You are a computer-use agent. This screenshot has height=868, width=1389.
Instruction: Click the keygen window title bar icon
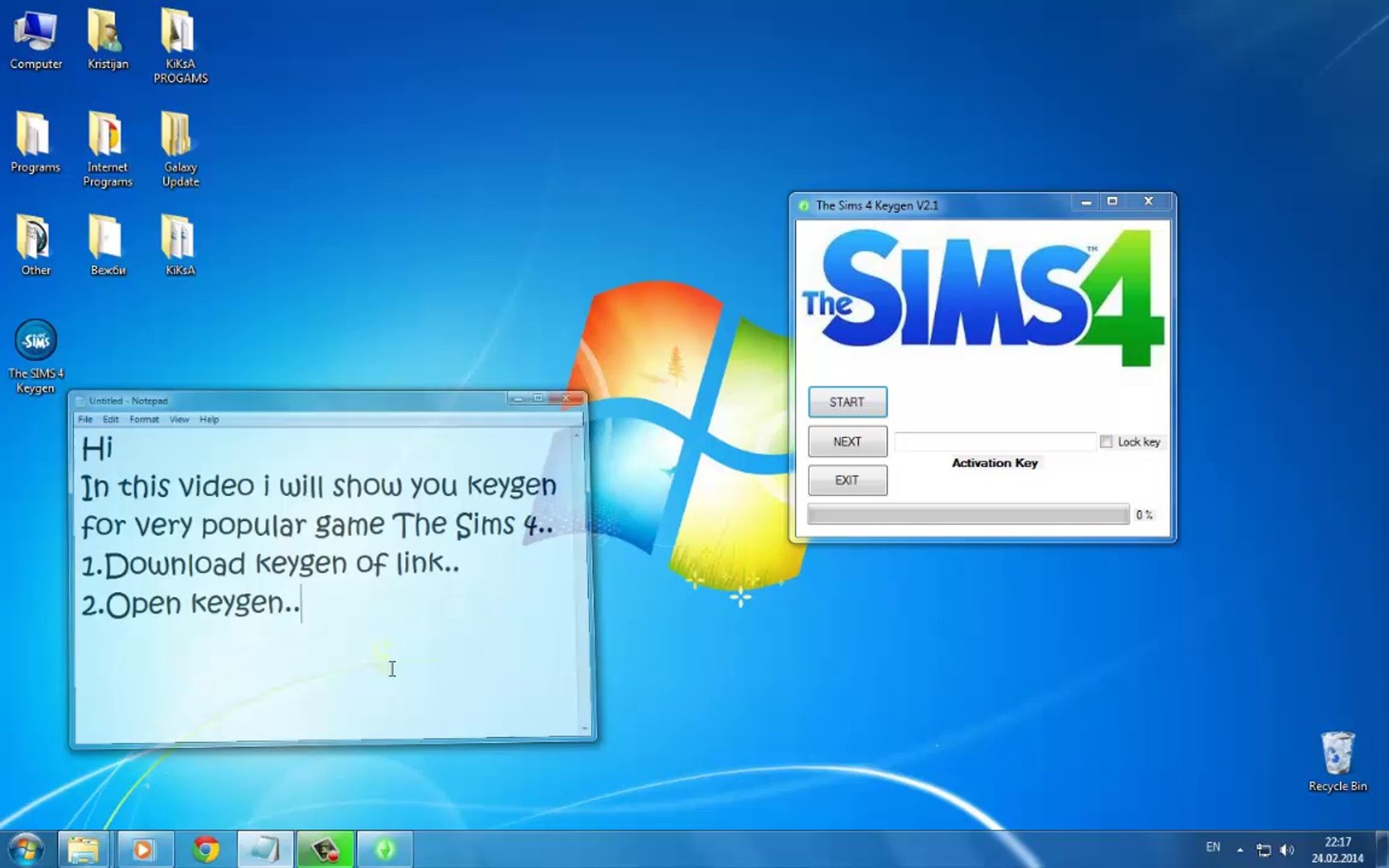(x=803, y=206)
